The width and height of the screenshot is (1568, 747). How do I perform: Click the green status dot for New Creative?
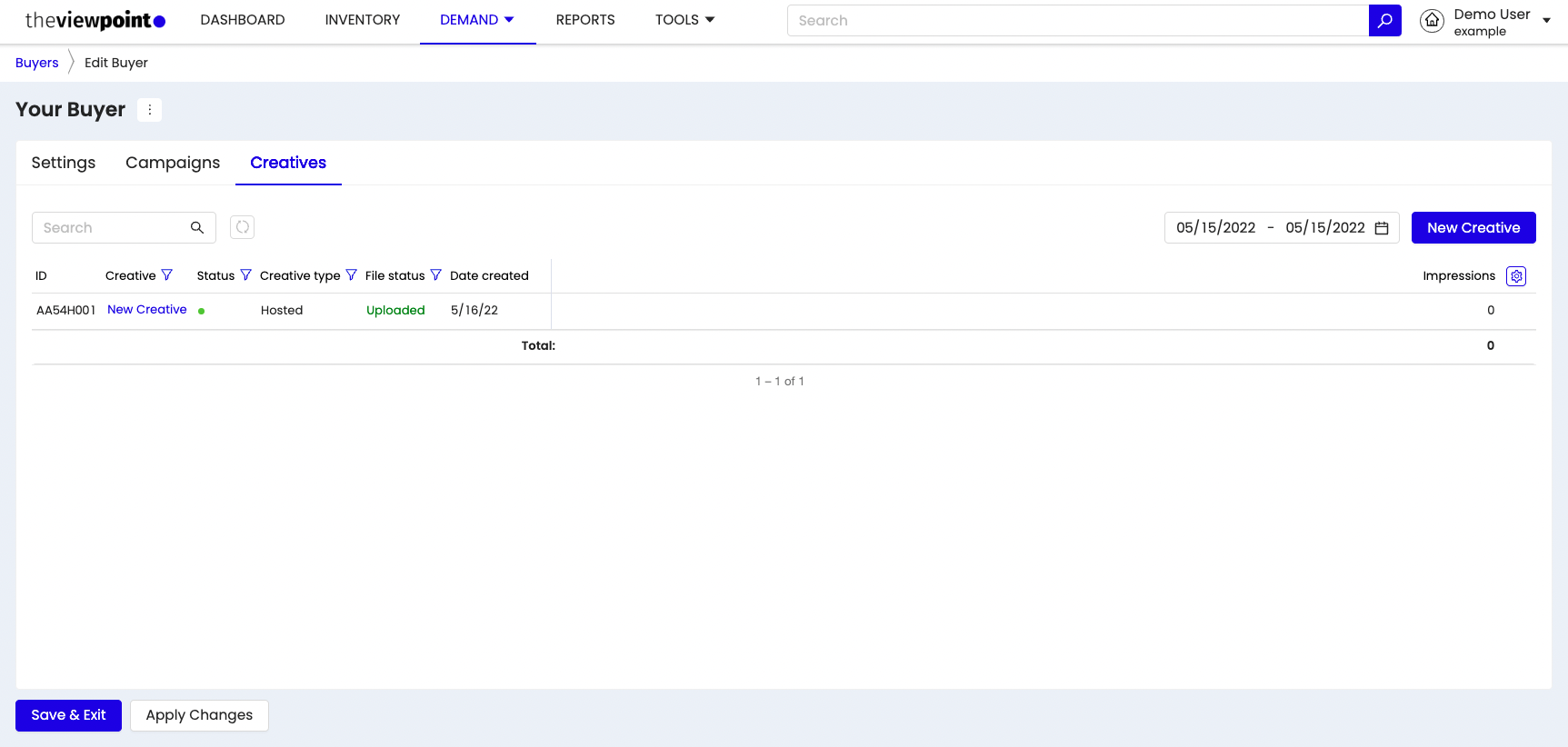[x=201, y=311]
